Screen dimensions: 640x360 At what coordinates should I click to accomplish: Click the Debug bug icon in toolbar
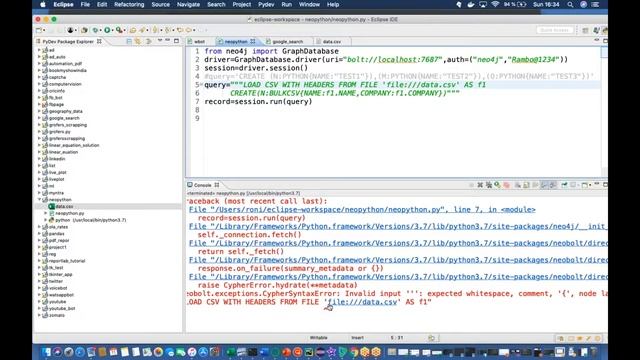95,30
